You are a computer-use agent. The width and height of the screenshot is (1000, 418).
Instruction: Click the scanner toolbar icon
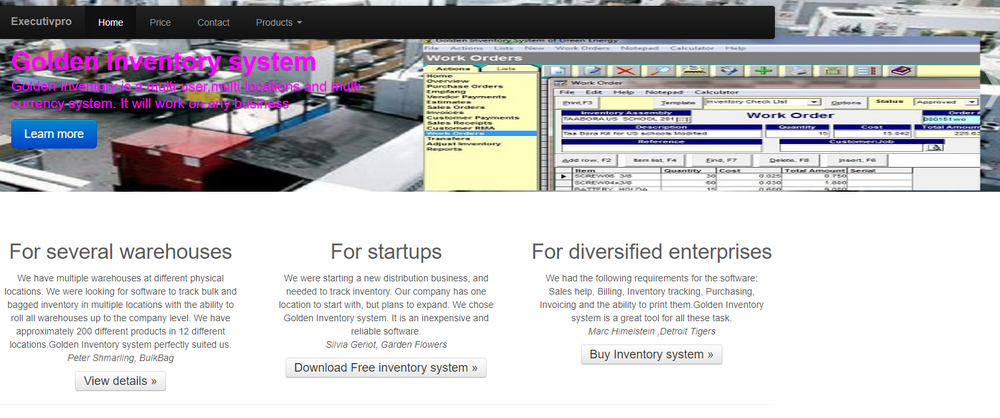tap(694, 71)
